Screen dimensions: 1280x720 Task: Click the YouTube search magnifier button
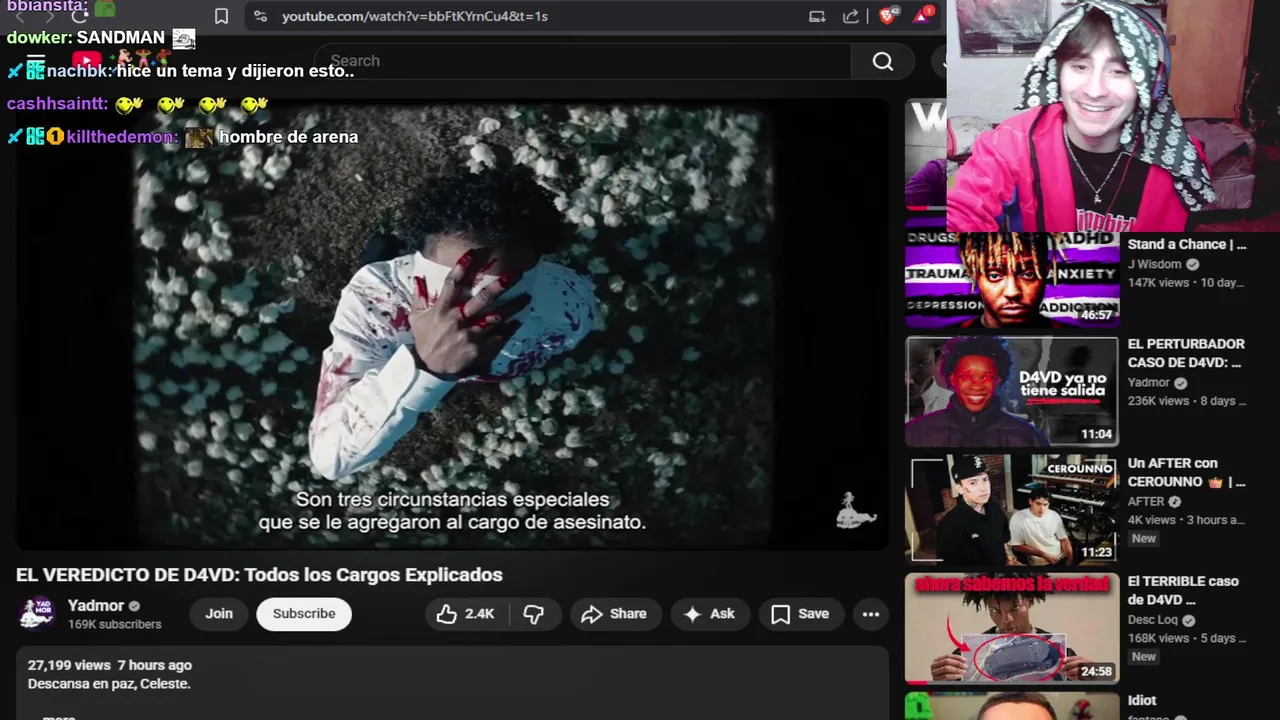[x=882, y=61]
